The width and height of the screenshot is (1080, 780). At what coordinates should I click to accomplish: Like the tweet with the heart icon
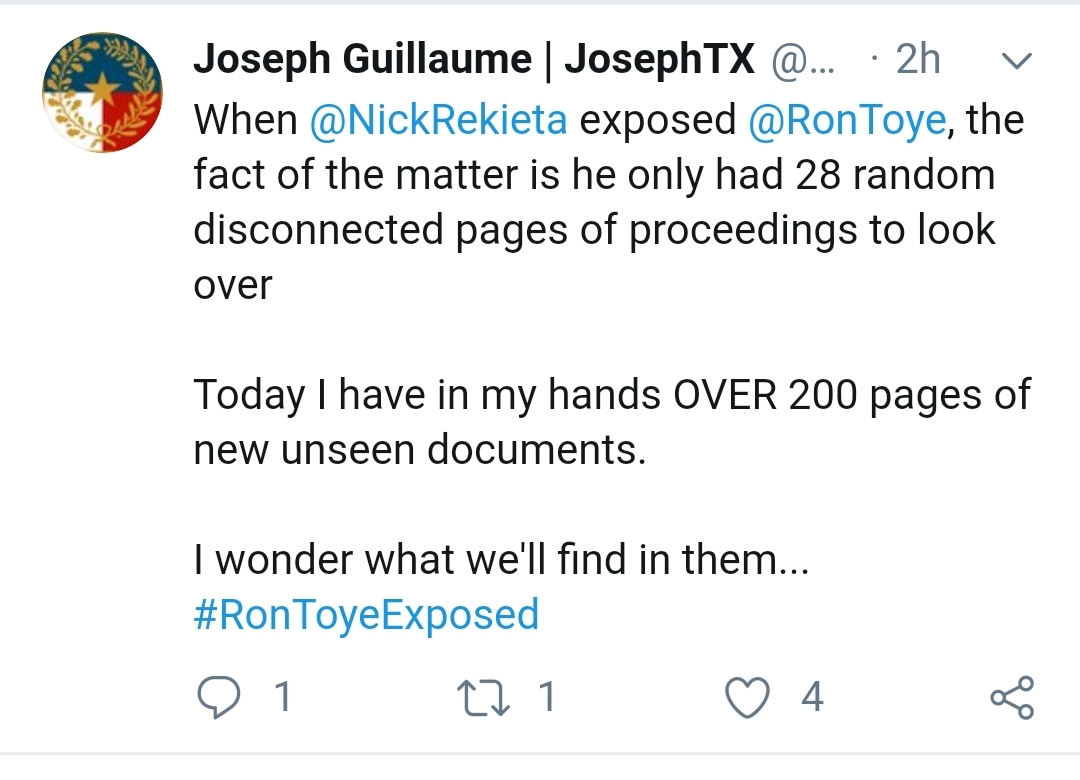click(x=748, y=697)
